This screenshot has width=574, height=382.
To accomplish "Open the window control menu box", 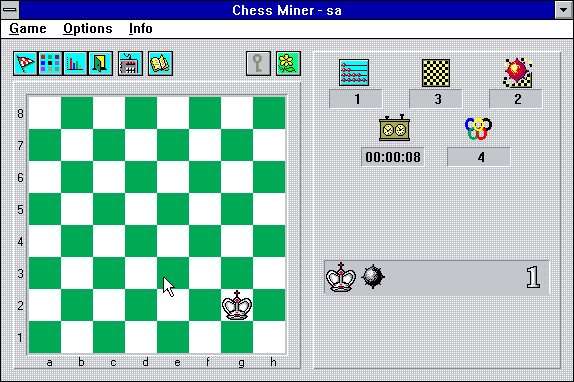I will [x=10, y=10].
